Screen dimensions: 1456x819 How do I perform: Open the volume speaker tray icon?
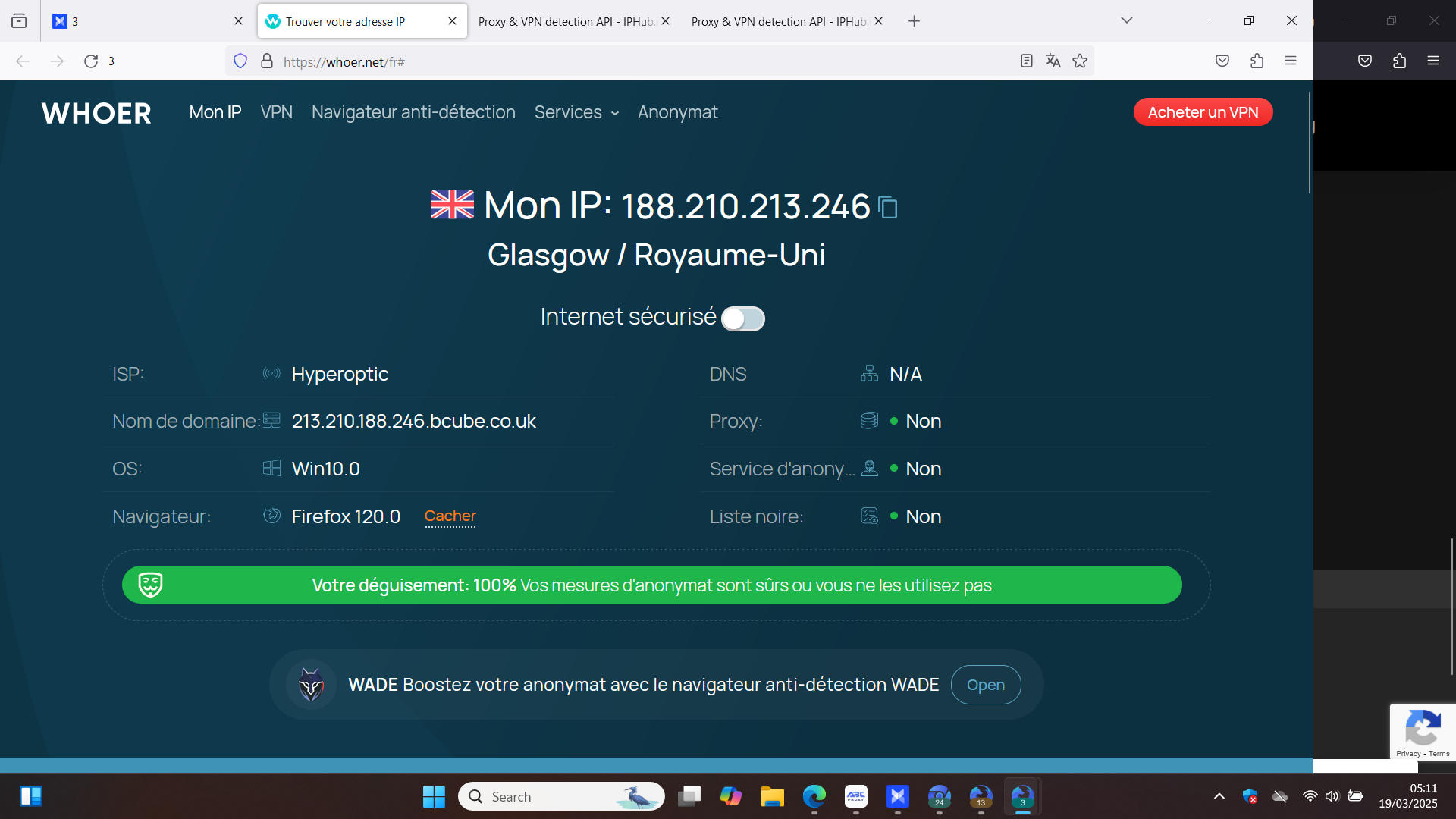tap(1332, 796)
